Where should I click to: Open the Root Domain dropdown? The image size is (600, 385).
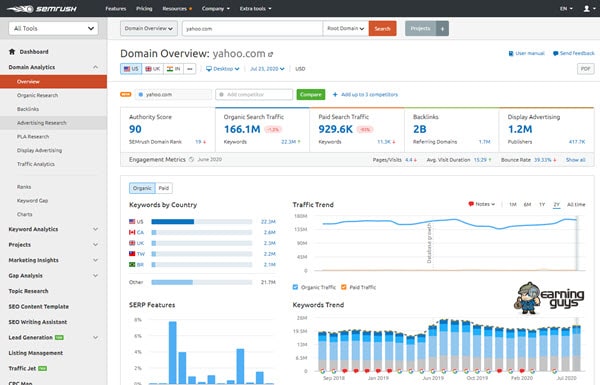pyautogui.click(x=346, y=28)
